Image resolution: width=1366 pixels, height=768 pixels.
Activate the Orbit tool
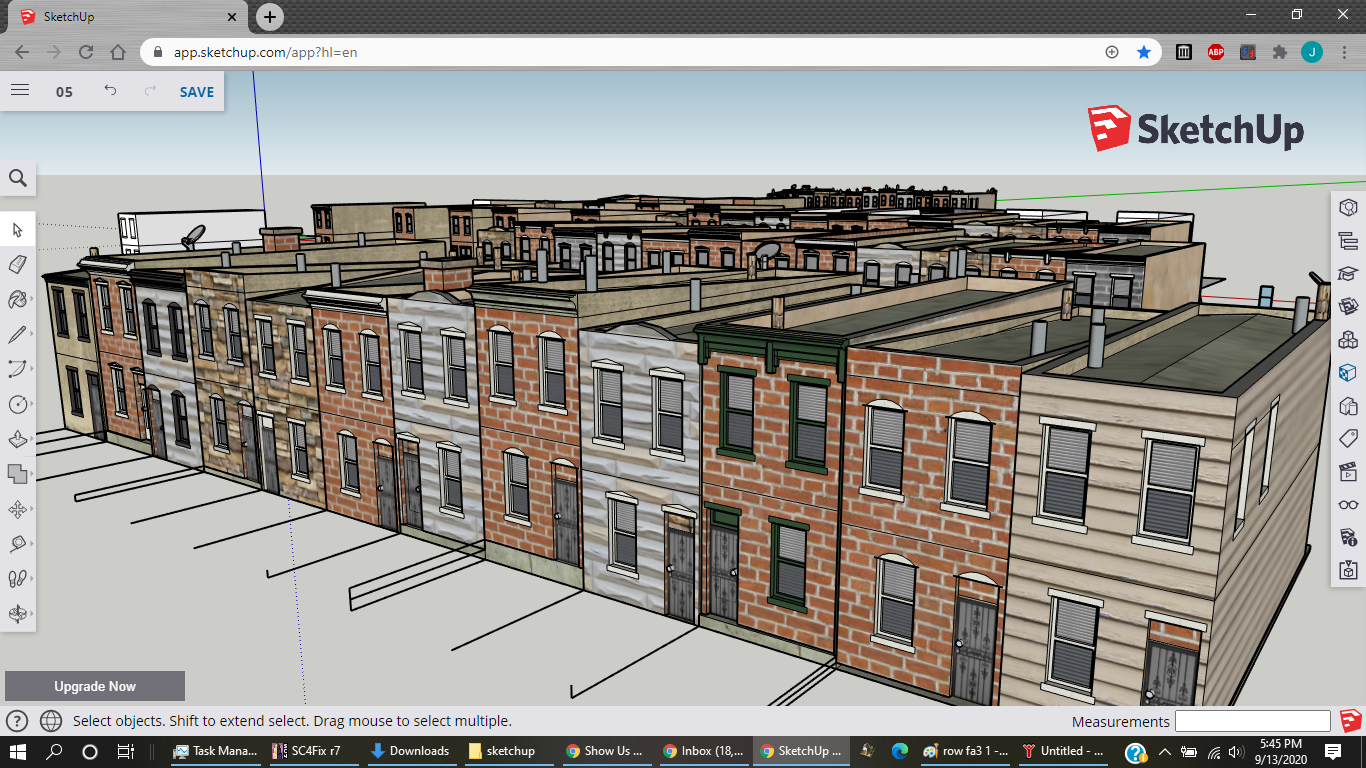pos(18,614)
